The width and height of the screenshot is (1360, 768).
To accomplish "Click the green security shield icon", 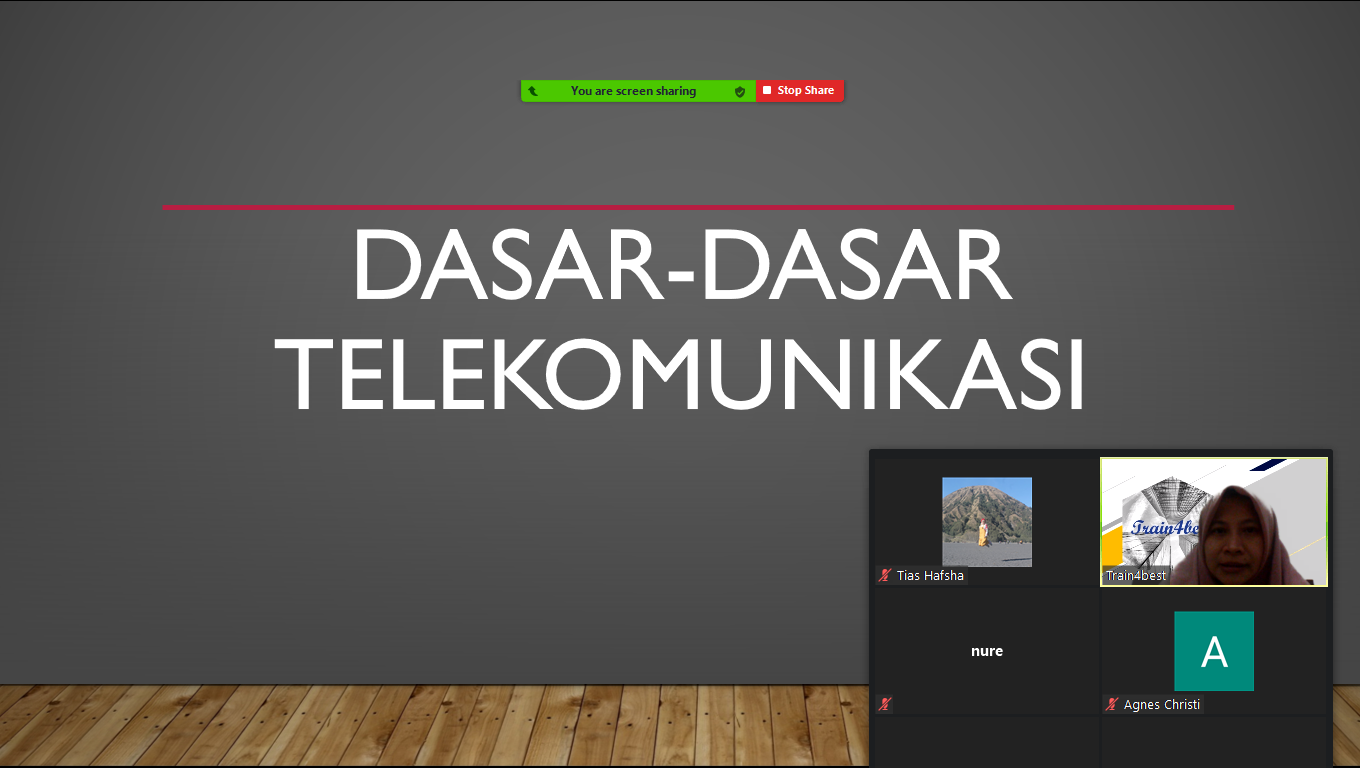I will coord(740,91).
